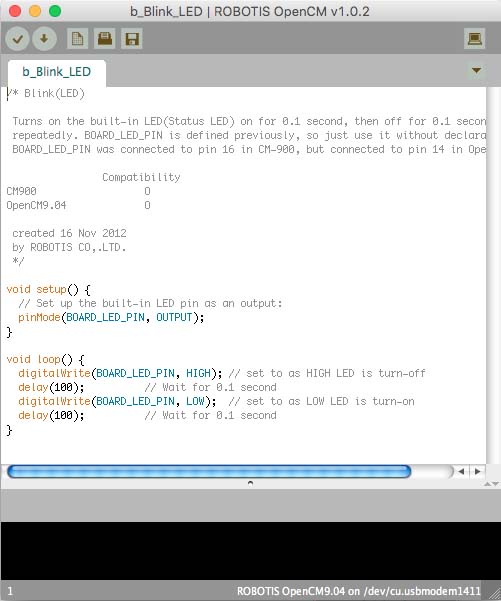Click the "created 16 Nov 2012" line

coord(69,233)
